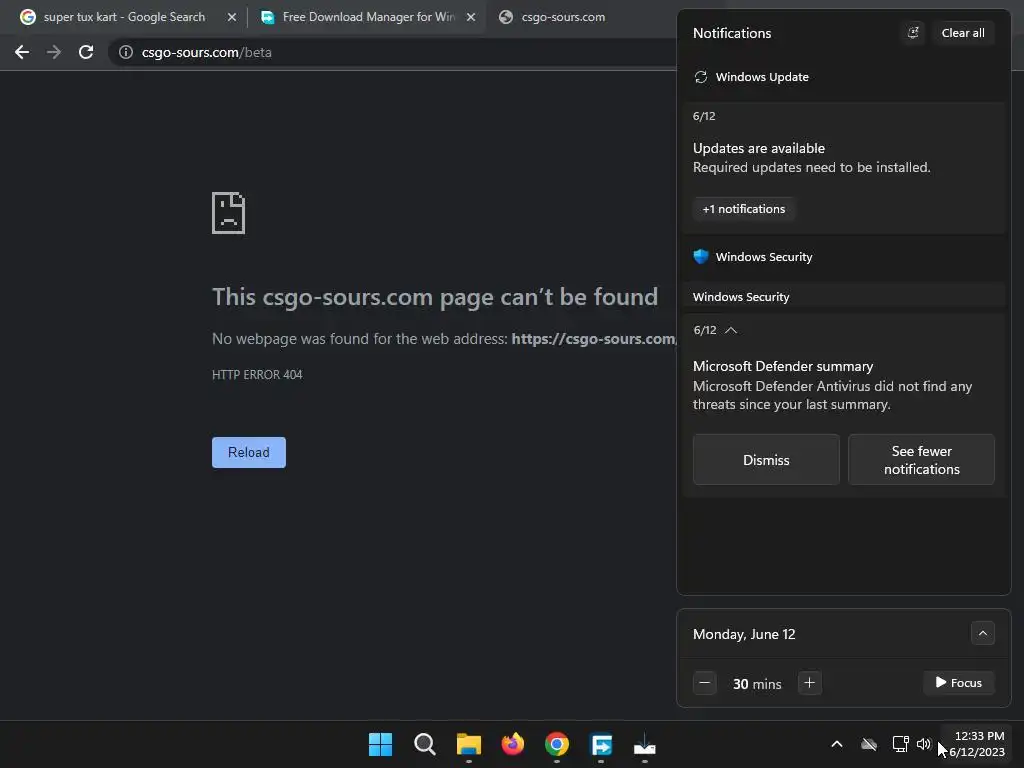Click the HTTP ERROR 404 text
The height and width of the screenshot is (768, 1024).
click(257, 375)
